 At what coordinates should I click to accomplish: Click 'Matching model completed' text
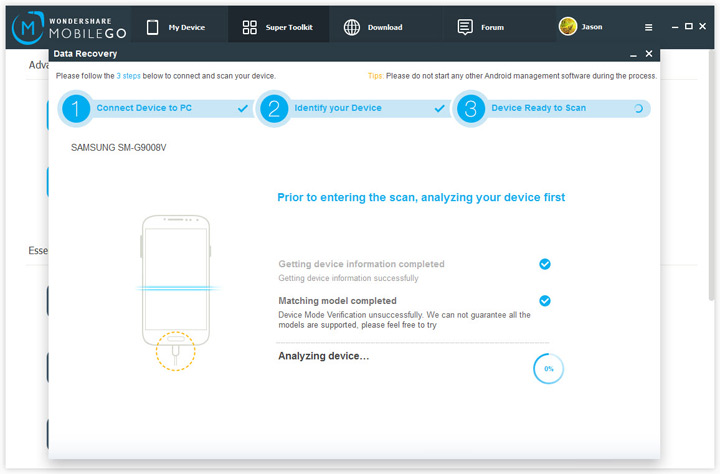point(338,301)
